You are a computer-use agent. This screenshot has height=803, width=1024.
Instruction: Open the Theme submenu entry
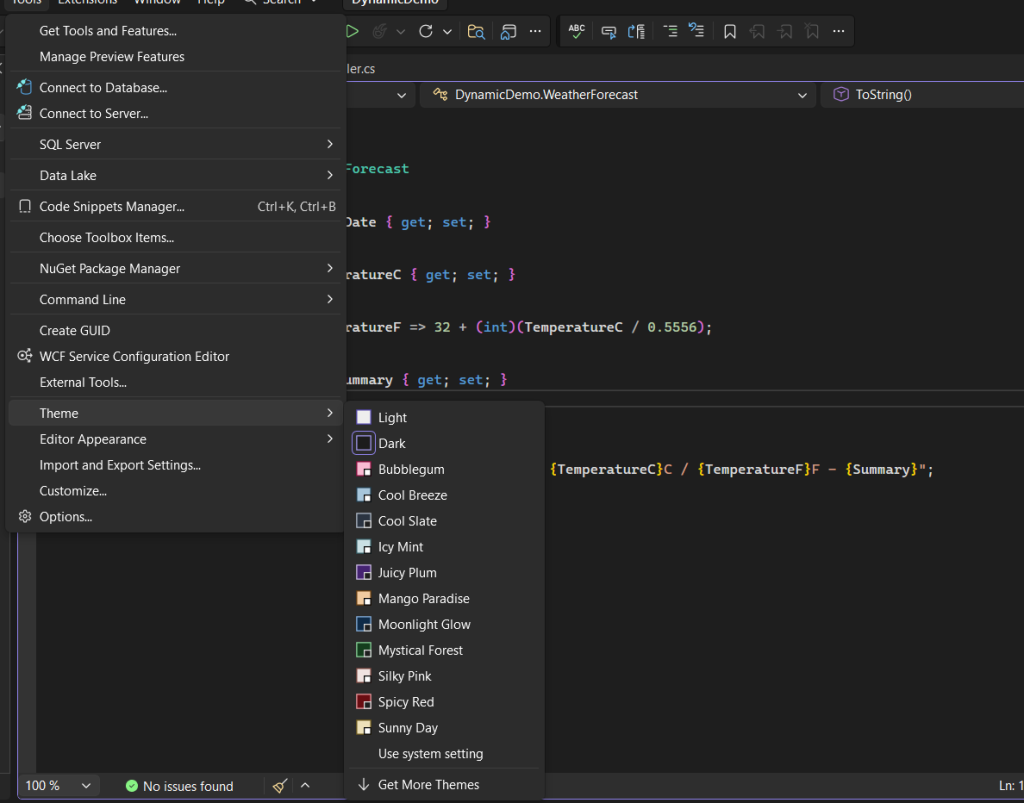tap(175, 413)
